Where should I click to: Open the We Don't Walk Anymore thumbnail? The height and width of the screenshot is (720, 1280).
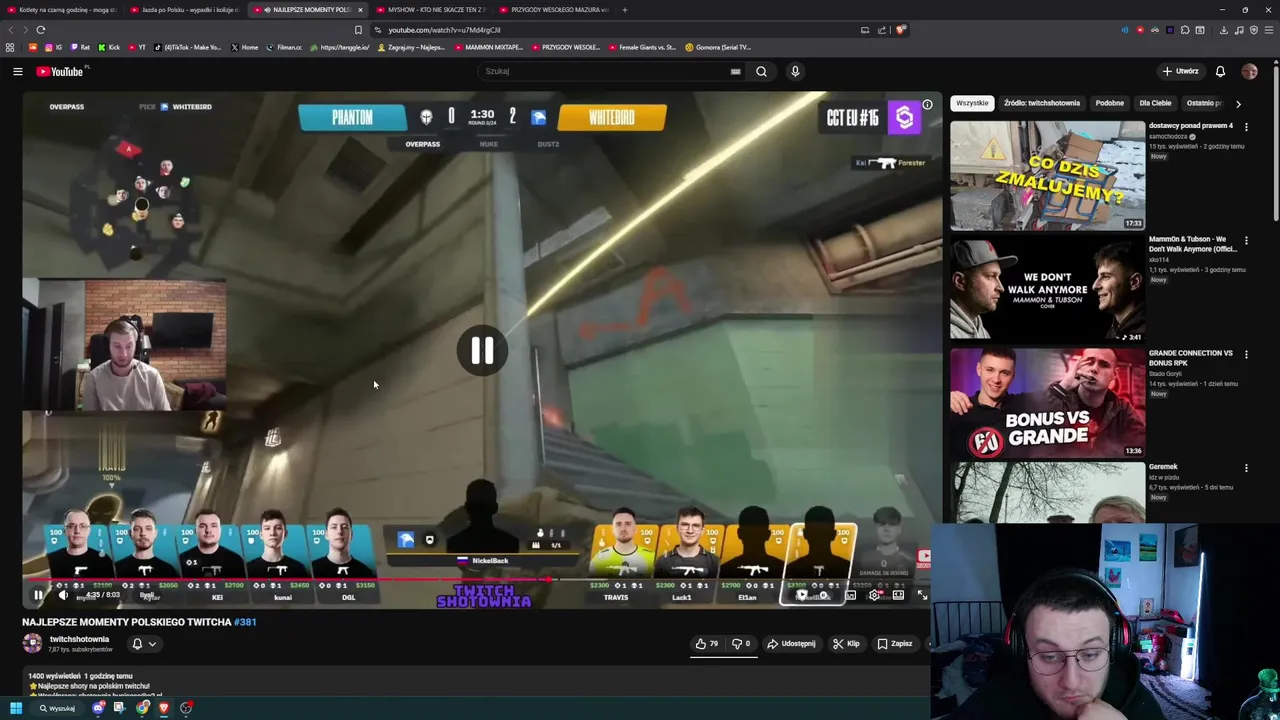pos(1047,289)
